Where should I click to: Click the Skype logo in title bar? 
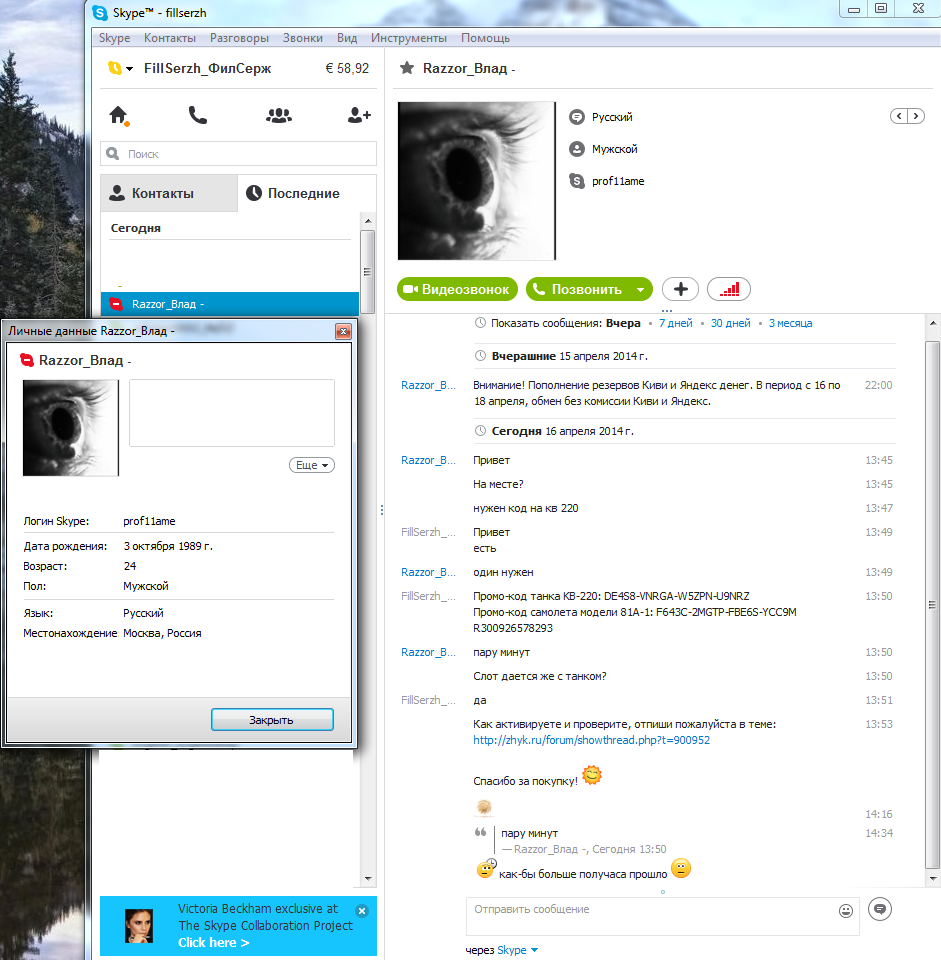click(100, 12)
